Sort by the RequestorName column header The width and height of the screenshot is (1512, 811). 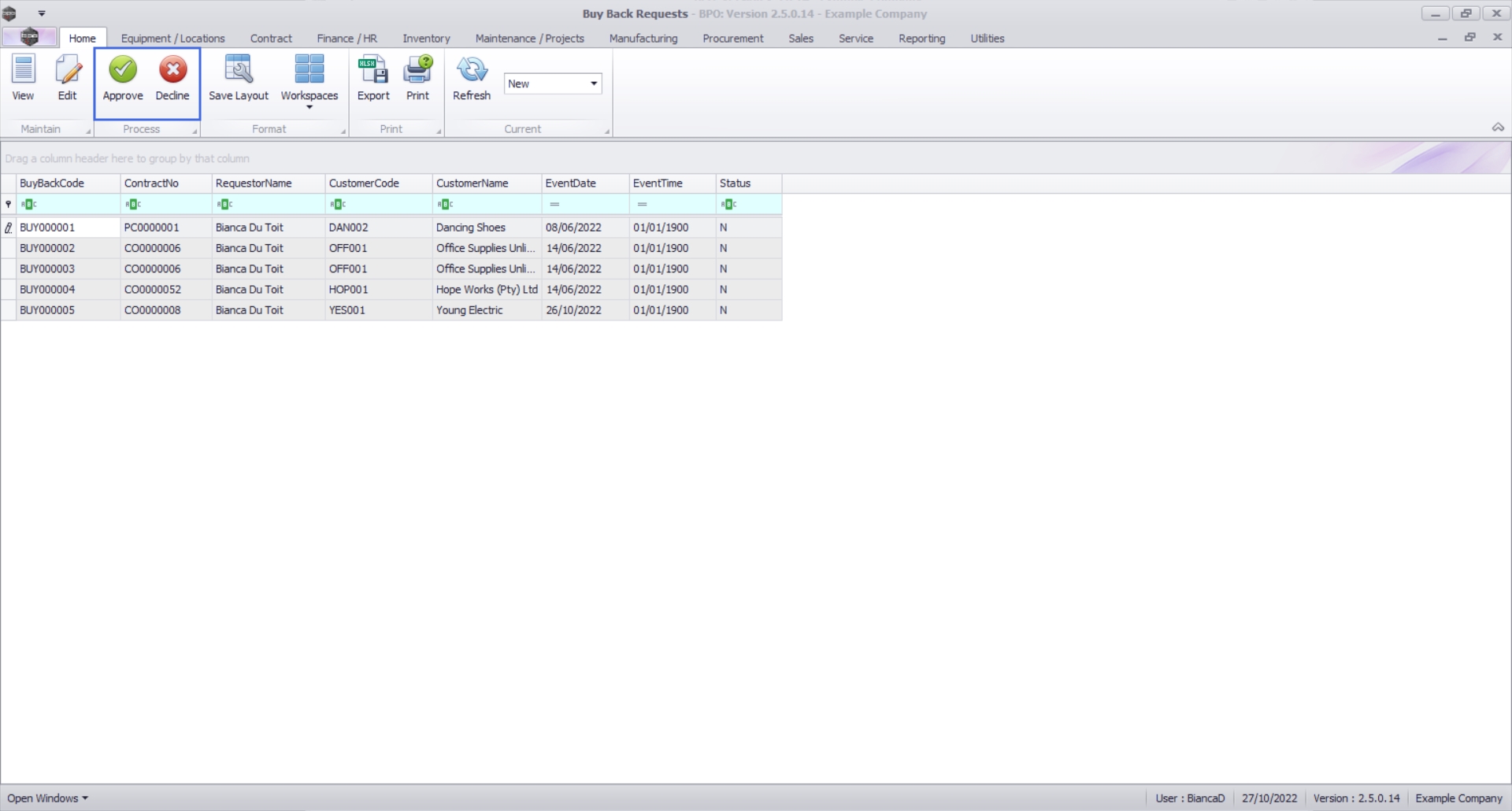tap(269, 183)
